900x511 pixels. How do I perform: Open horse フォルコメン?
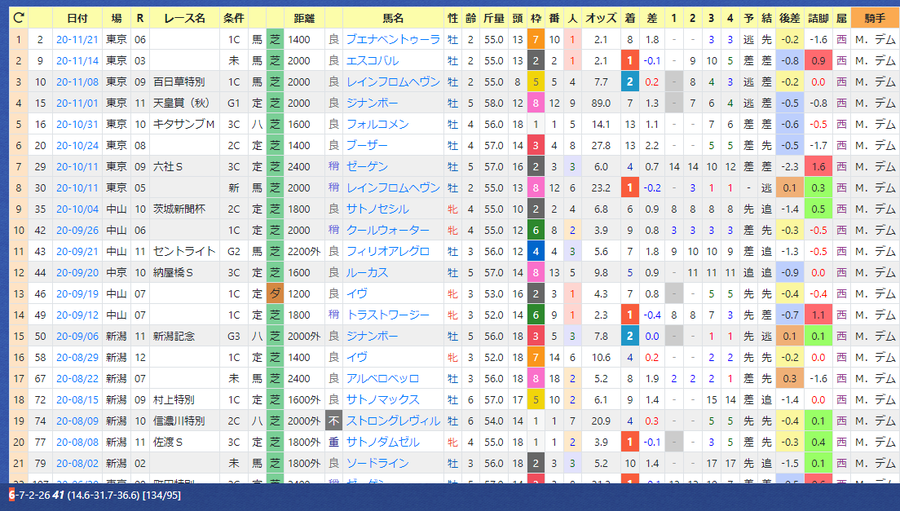click(x=378, y=125)
